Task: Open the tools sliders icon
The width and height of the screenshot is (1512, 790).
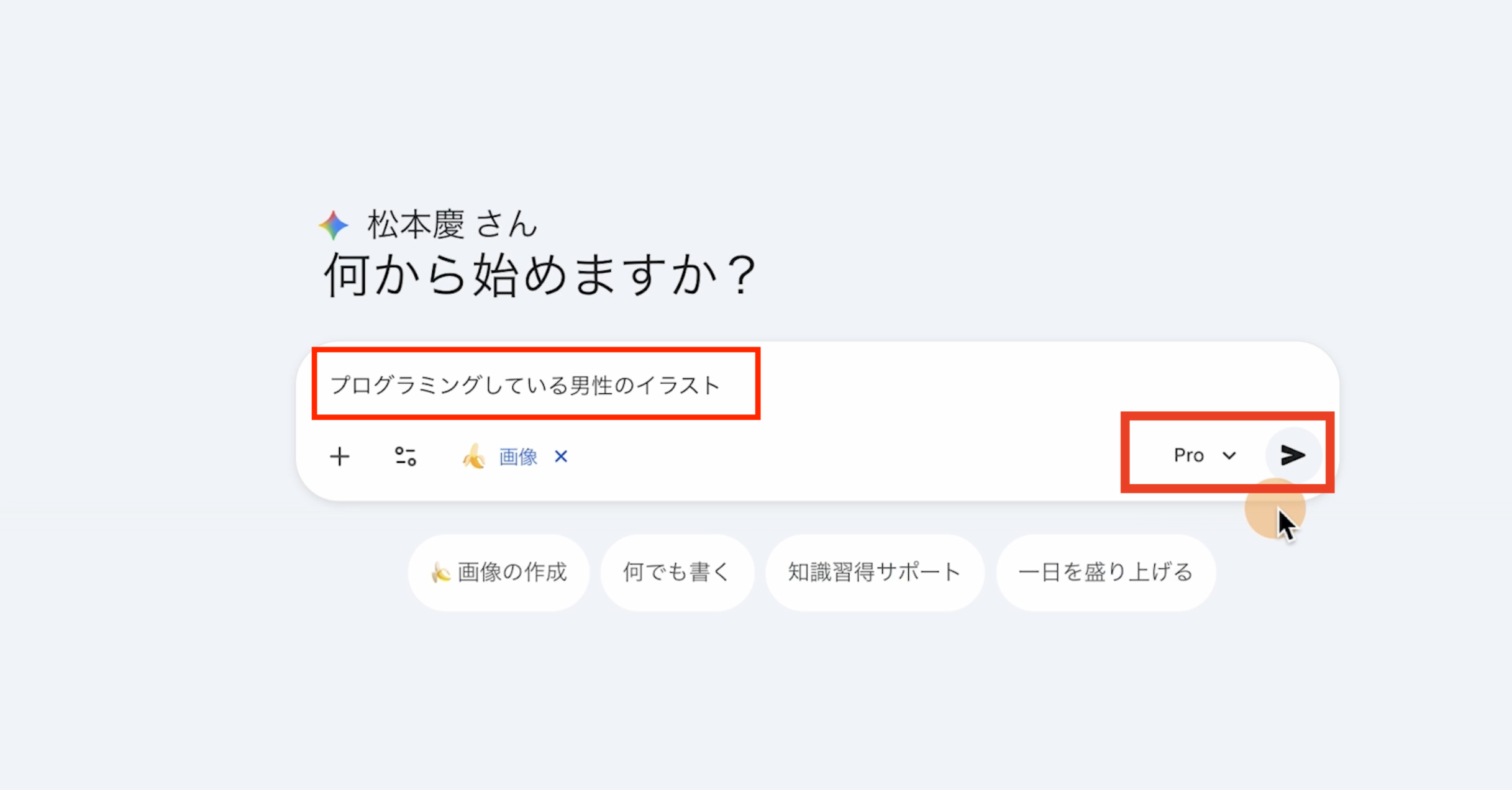Action: 406,456
